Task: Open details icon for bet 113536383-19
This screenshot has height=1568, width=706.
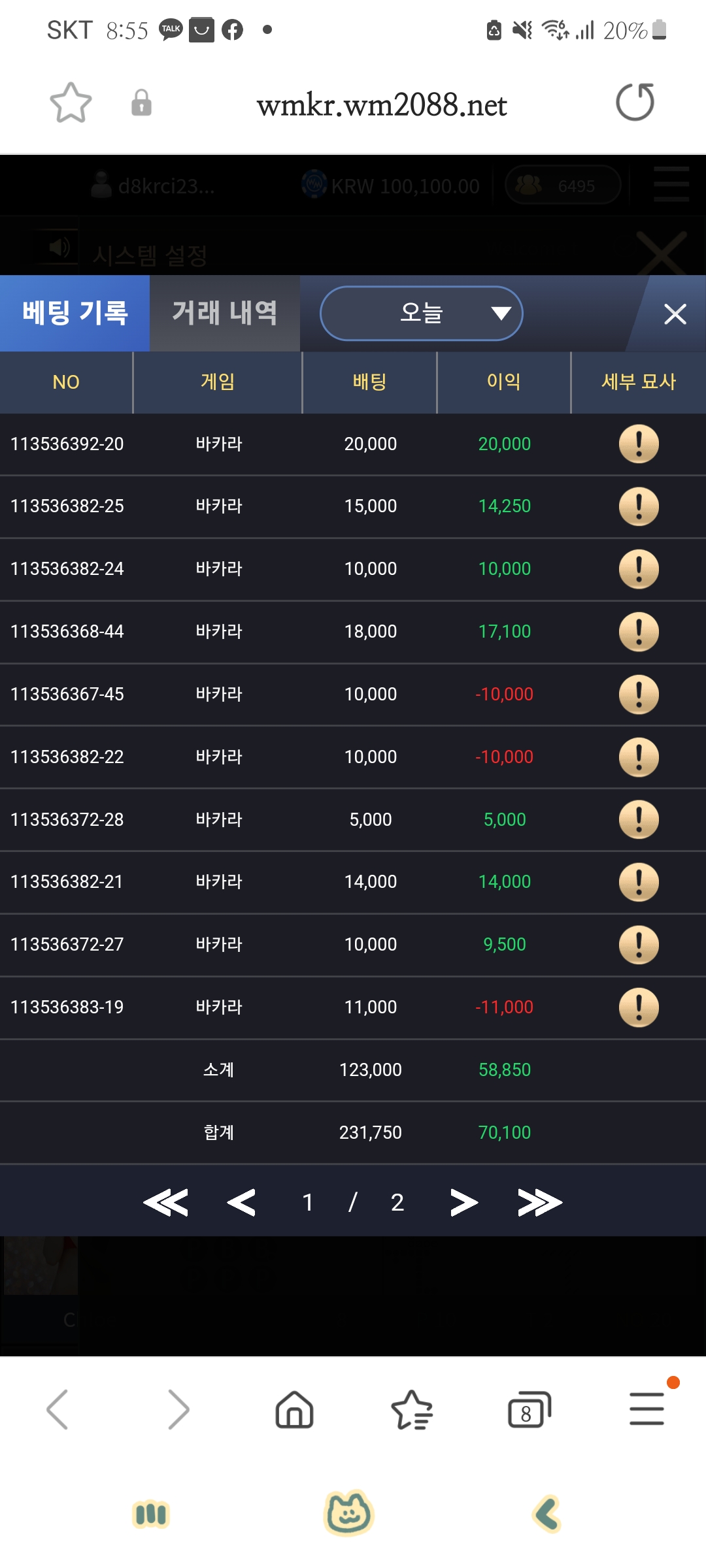Action: pyautogui.click(x=639, y=1007)
